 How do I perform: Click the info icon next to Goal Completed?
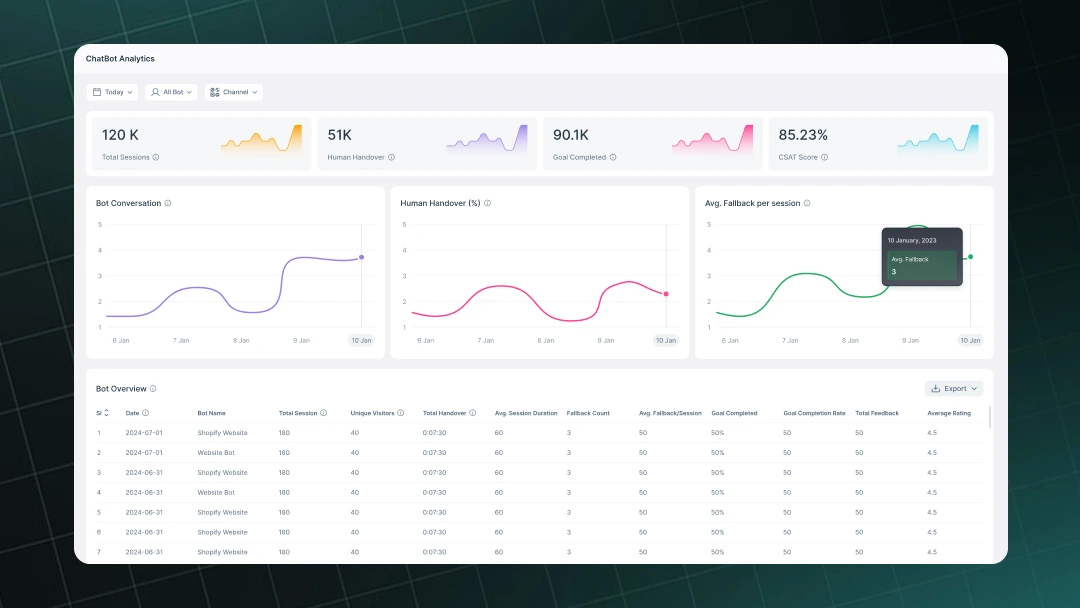click(614, 157)
